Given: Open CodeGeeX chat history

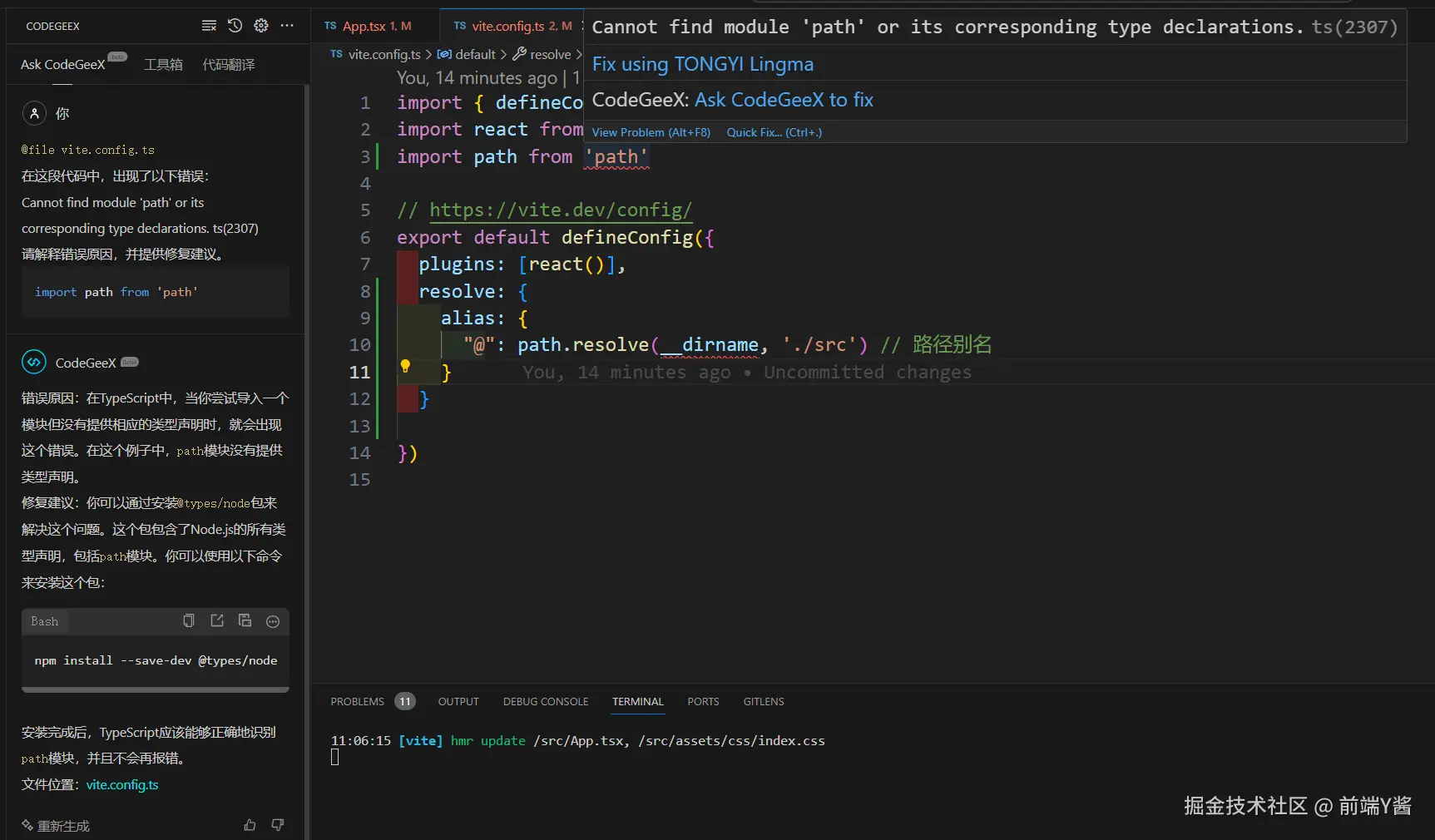Looking at the screenshot, I should 235,26.
